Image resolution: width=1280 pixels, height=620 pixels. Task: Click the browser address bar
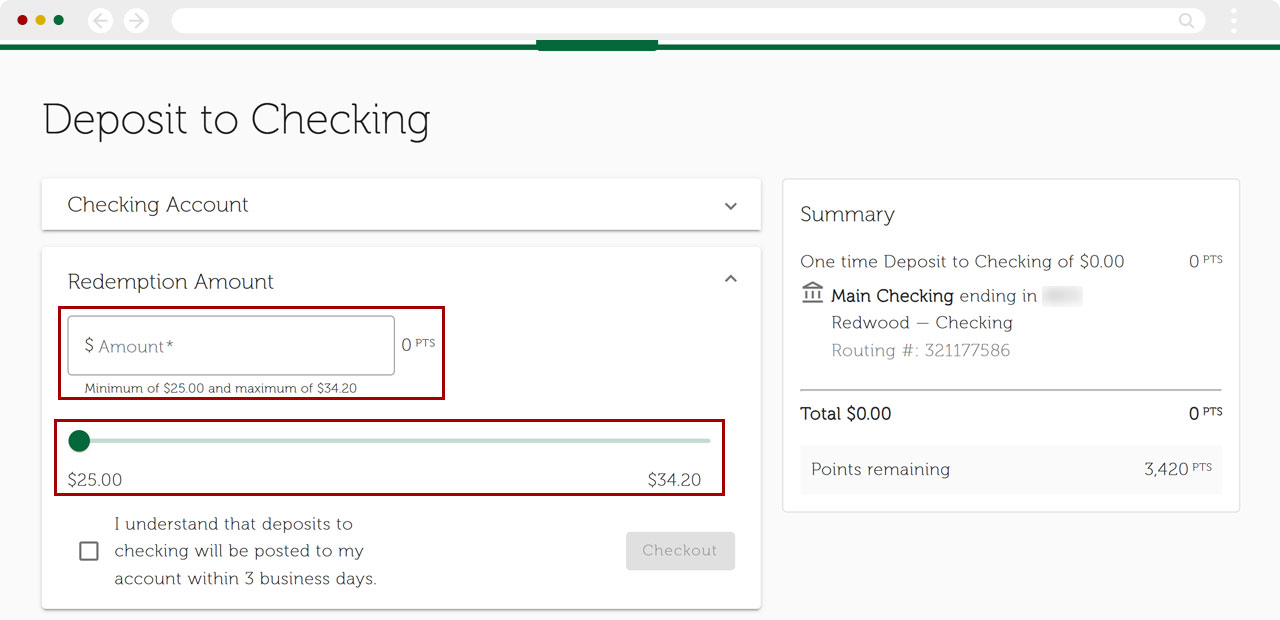pyautogui.click(x=670, y=21)
